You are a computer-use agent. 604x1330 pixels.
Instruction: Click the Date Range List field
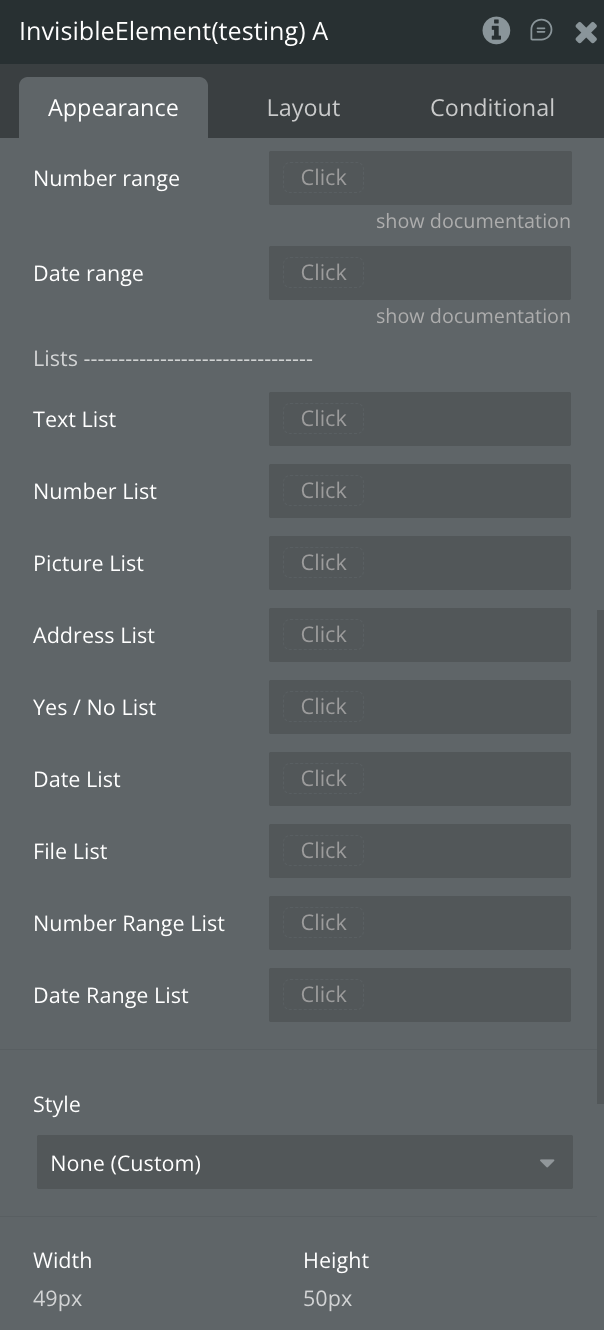click(420, 995)
